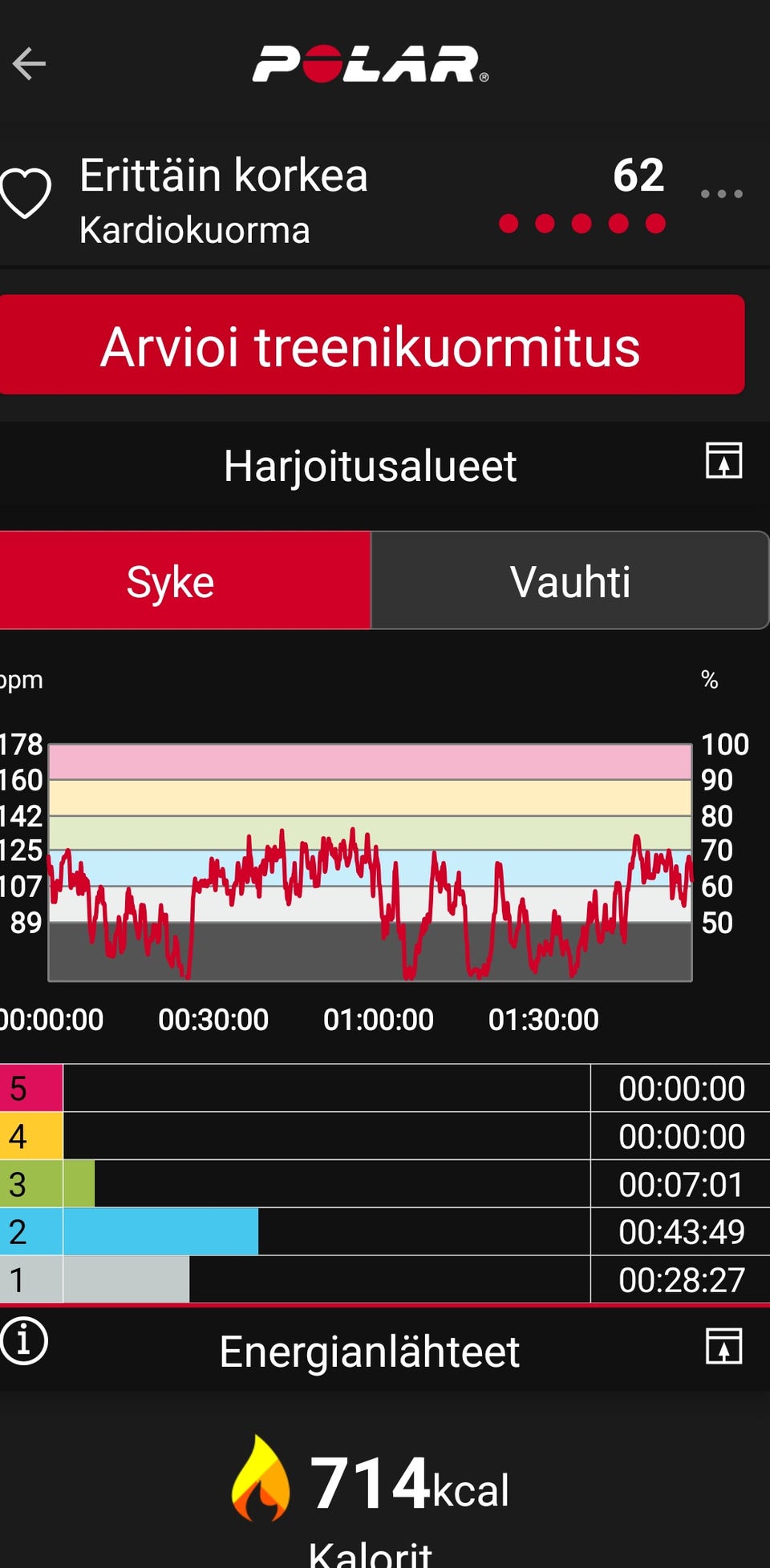Tap the 714 kcal calorie value

click(x=409, y=1483)
